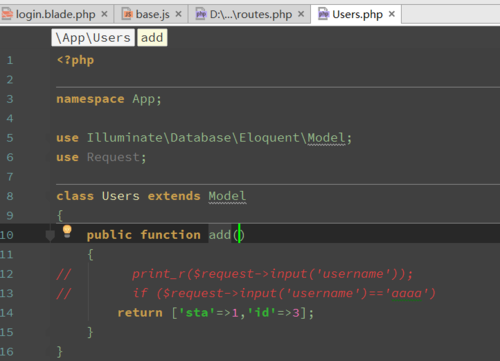Click the base.js JS file icon
This screenshot has height=361, width=500.
click(x=127, y=14)
